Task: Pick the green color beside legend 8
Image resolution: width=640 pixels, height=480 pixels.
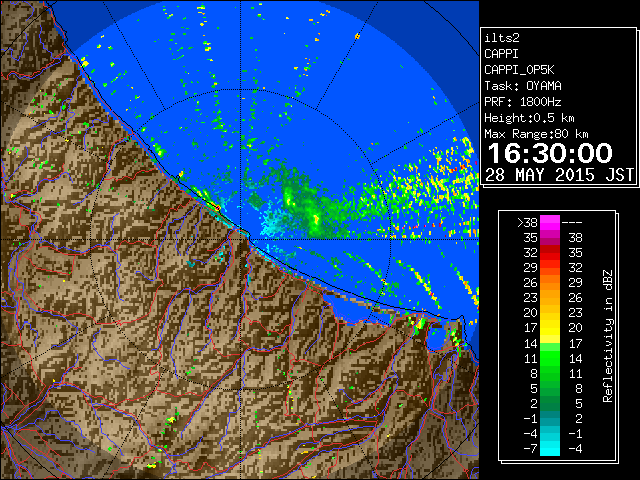Action: click(550, 373)
